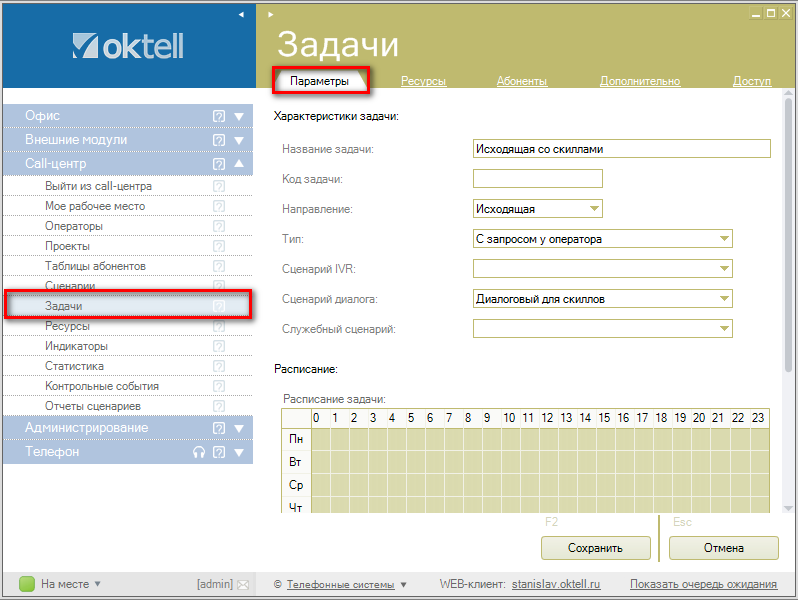This screenshot has height=600, width=798.
Task: Click help icon beside Внешние модули
Action: (x=219, y=140)
